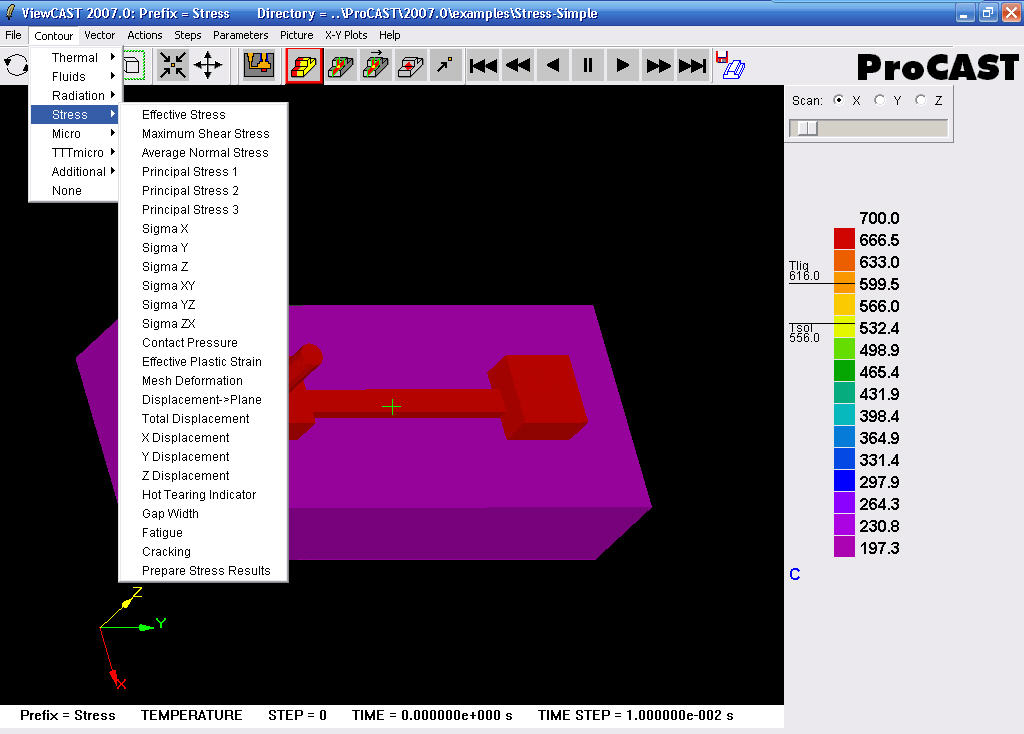Screen dimensions: 1024x734
Task: Click the blue 297.9 legend swatch
Action: point(844,481)
